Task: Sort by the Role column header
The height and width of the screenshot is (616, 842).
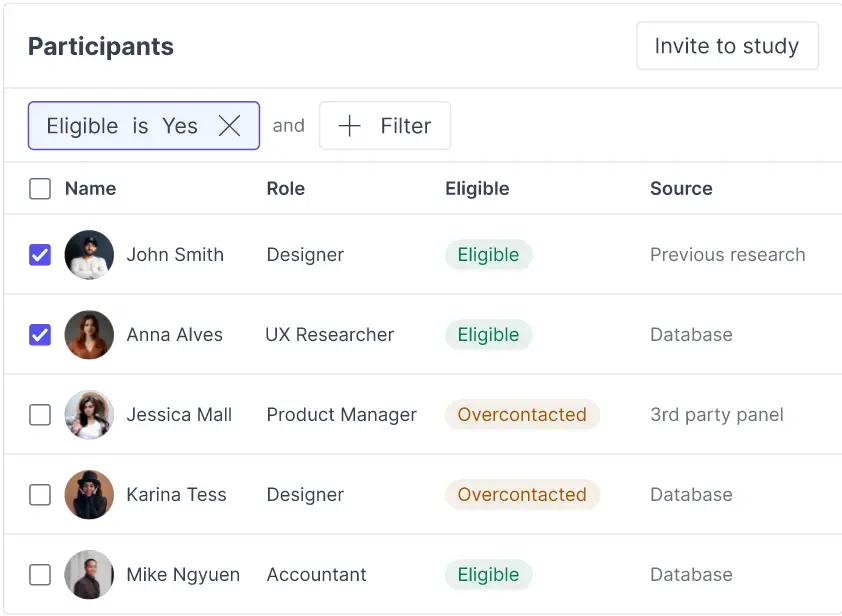Action: (x=285, y=188)
